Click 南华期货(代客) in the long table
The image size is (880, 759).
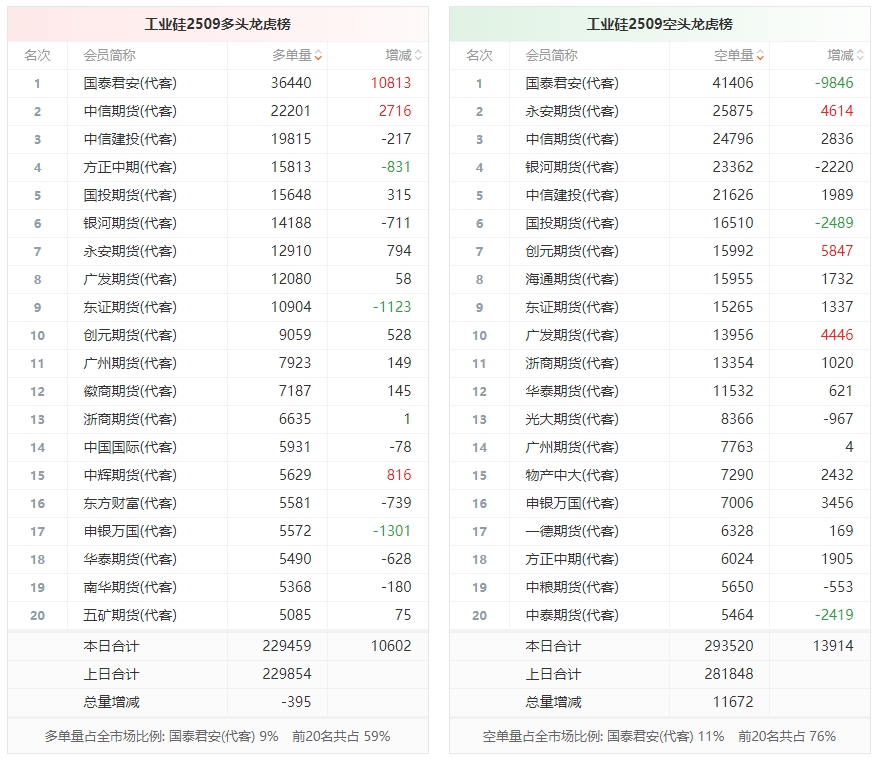point(130,587)
